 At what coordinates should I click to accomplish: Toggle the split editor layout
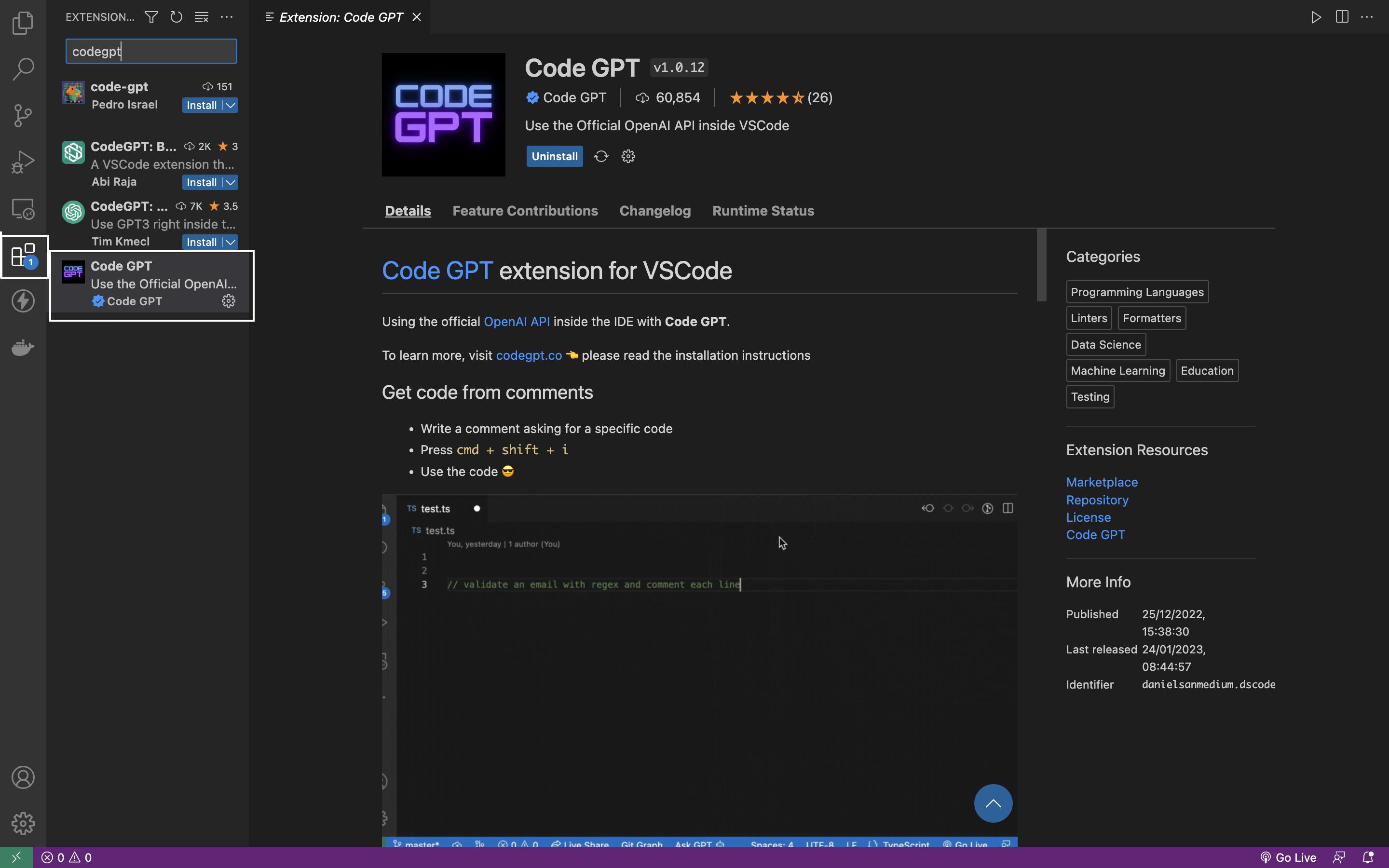pos(1342,17)
